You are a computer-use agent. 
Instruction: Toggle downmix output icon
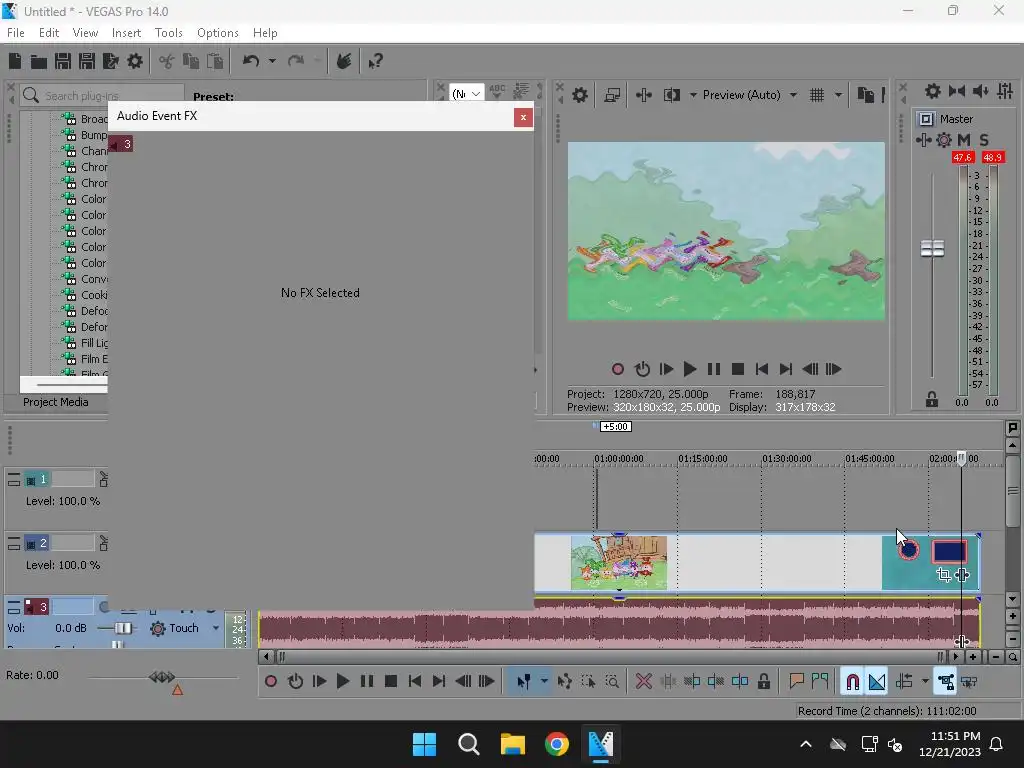tap(957, 91)
